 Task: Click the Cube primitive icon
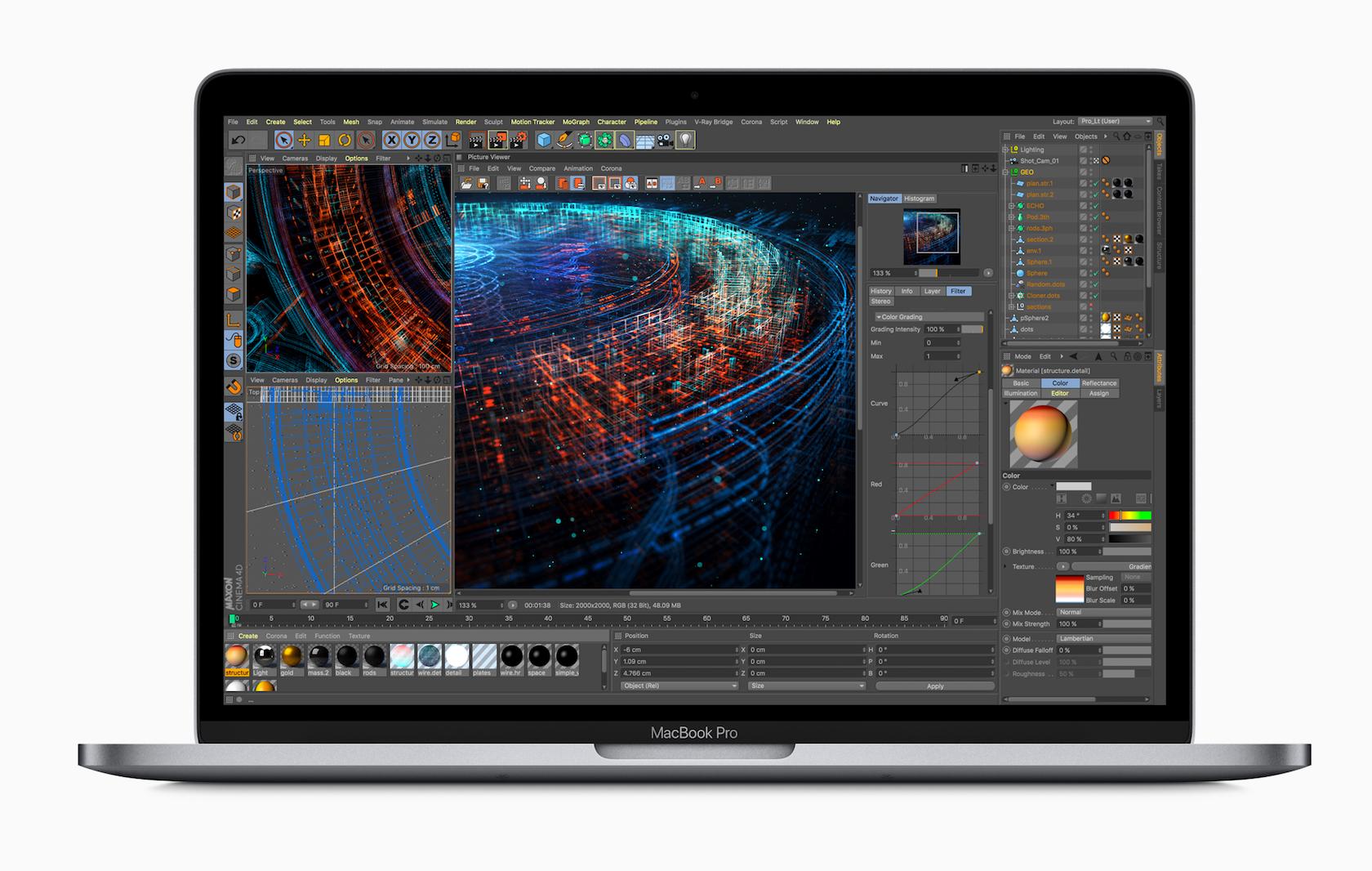point(544,141)
